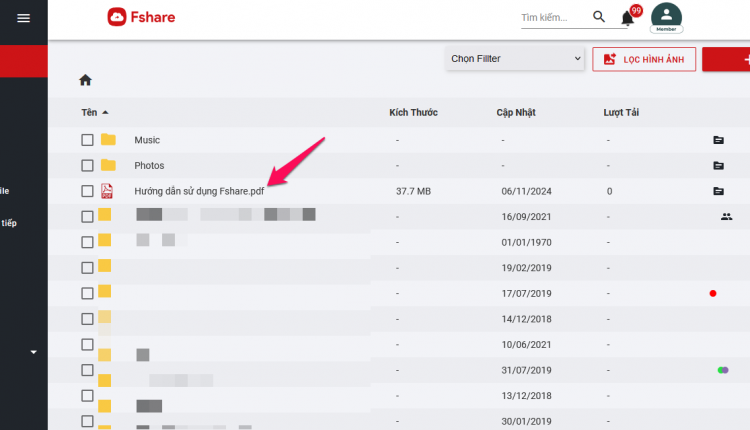Screen dimensions: 750x430
Task: Toggle sort arrow beside Tên header
Action: coord(105,112)
